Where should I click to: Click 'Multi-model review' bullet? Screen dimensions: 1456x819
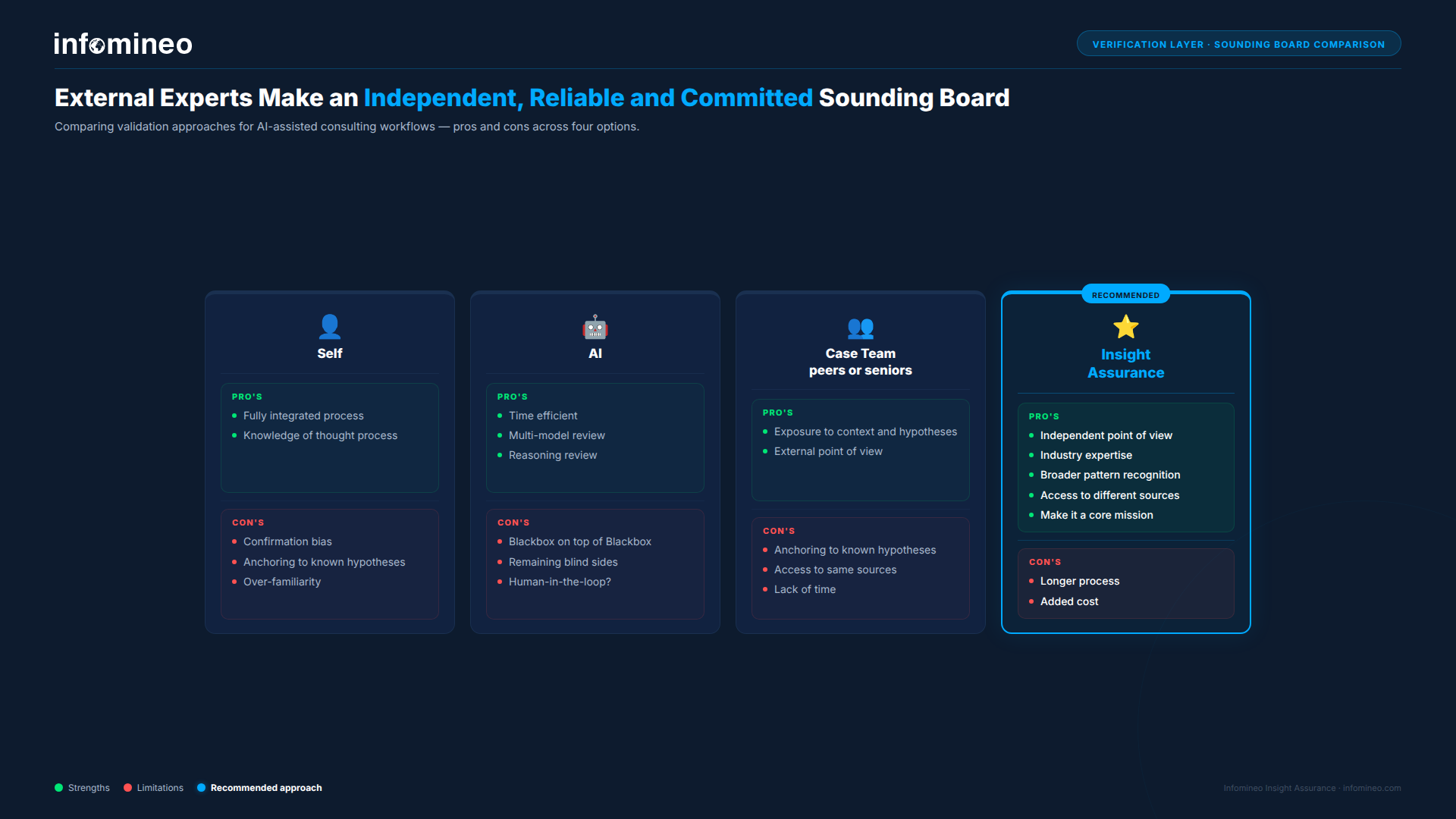point(557,435)
